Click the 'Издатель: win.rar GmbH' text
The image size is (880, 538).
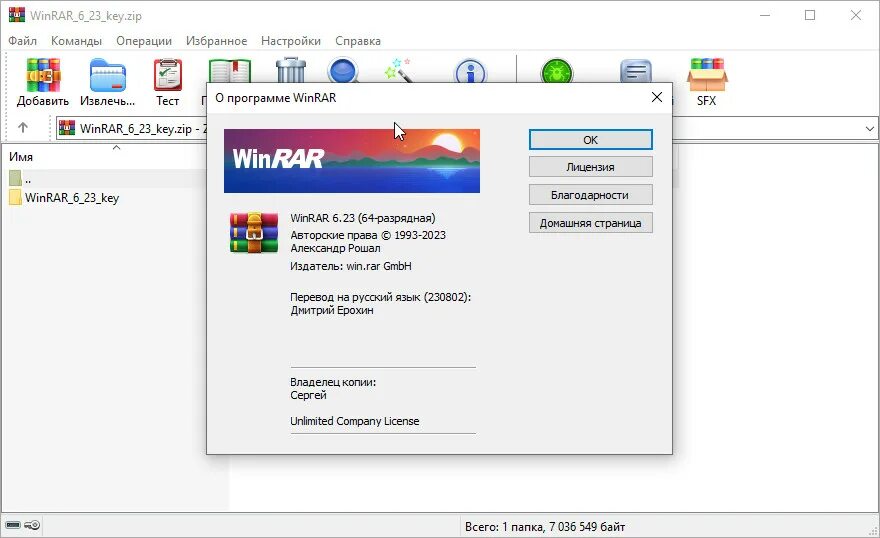(x=351, y=266)
